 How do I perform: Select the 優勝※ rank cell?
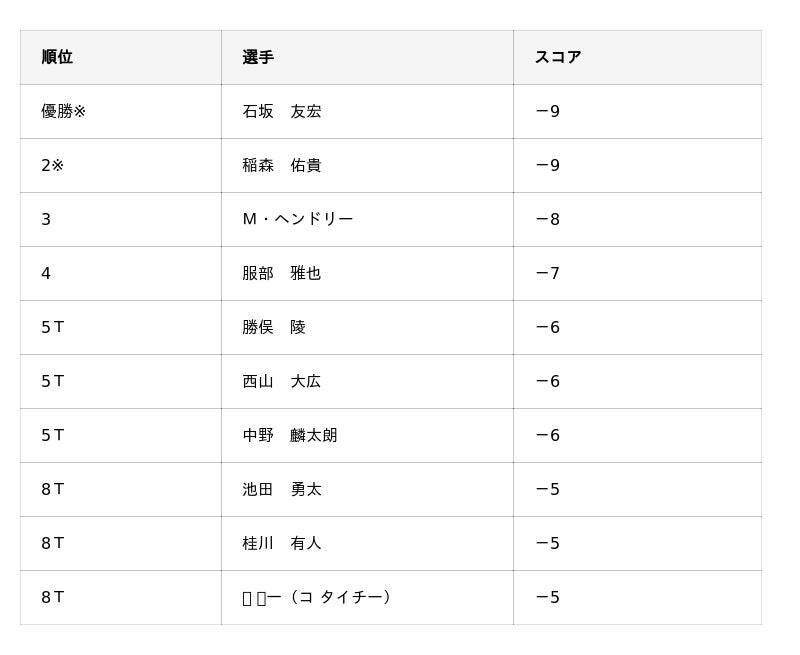pyautogui.click(x=64, y=111)
